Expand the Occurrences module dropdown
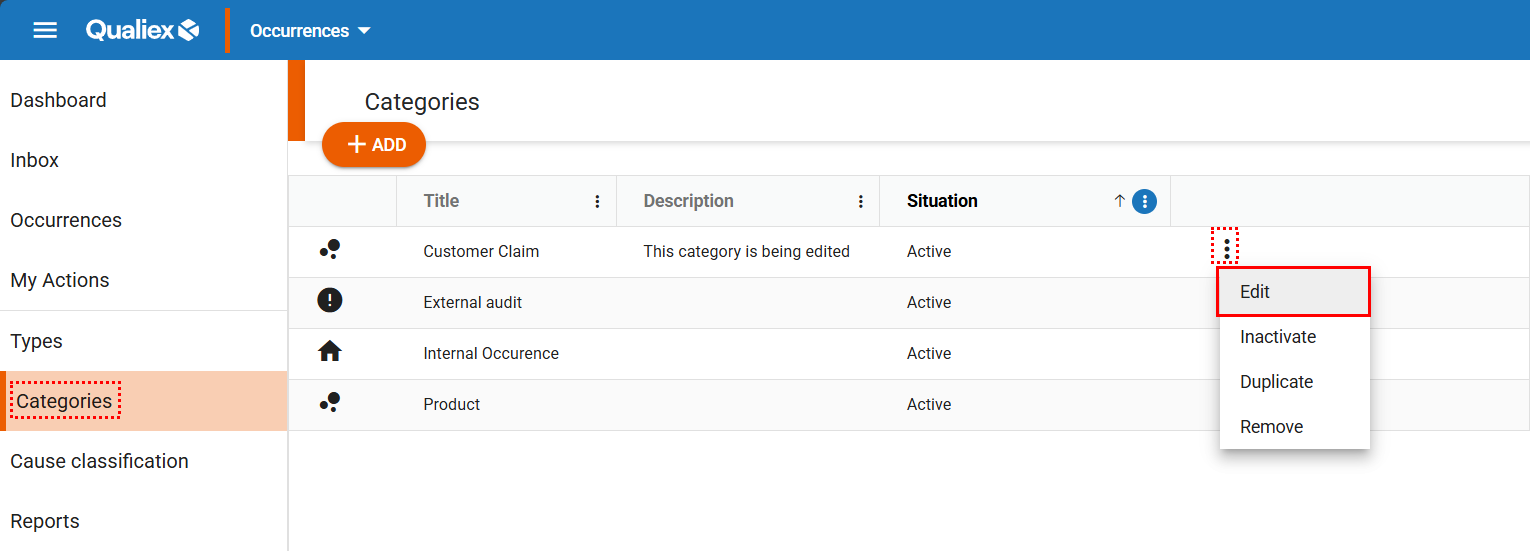The width and height of the screenshot is (1530, 551). [x=310, y=31]
